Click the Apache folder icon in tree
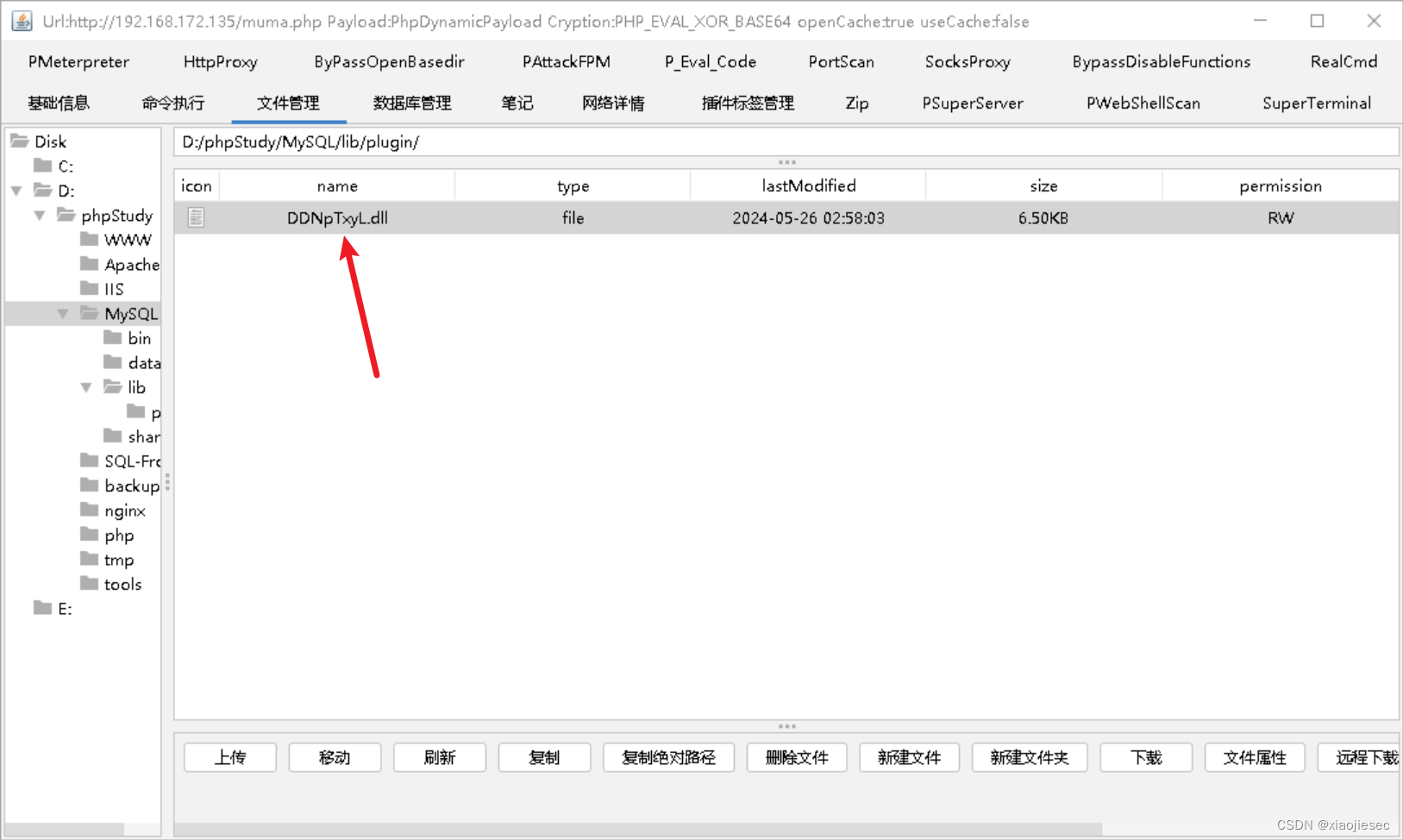The image size is (1403, 840). tap(90, 264)
